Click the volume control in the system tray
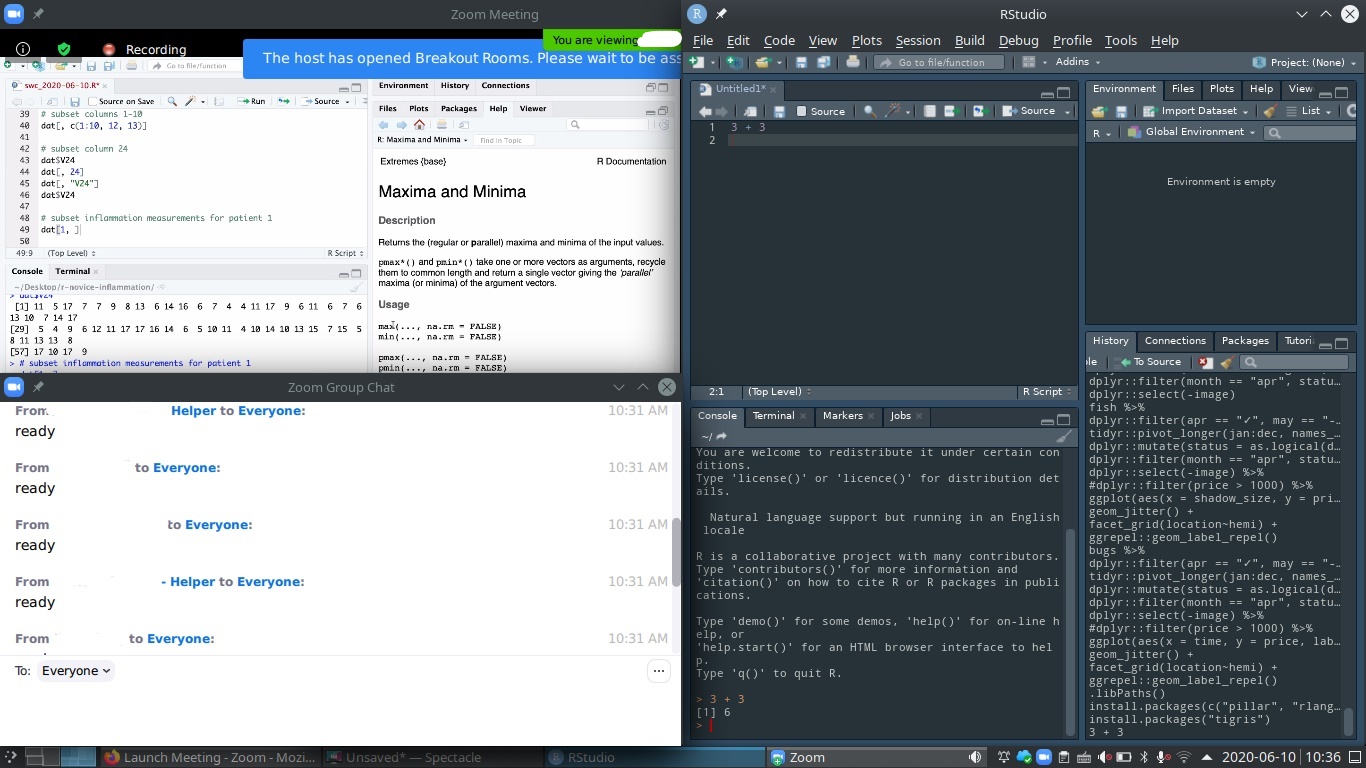1366x768 pixels. pyautogui.click(x=975, y=757)
